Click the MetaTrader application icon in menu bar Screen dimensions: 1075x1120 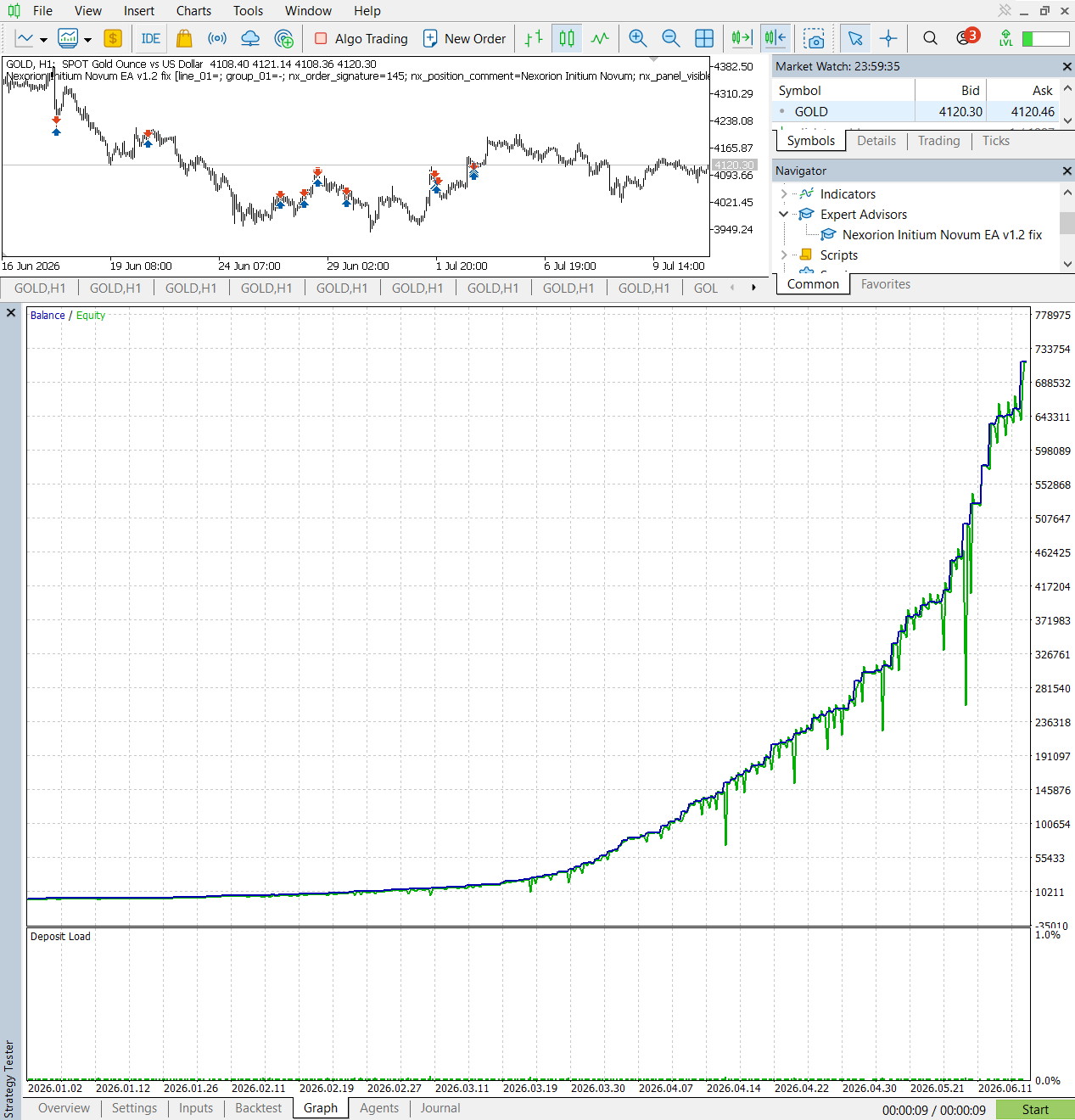click(x=14, y=11)
